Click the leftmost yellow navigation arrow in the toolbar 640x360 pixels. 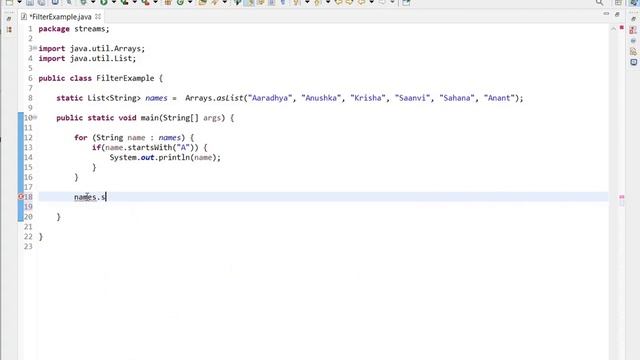pos(338,2)
